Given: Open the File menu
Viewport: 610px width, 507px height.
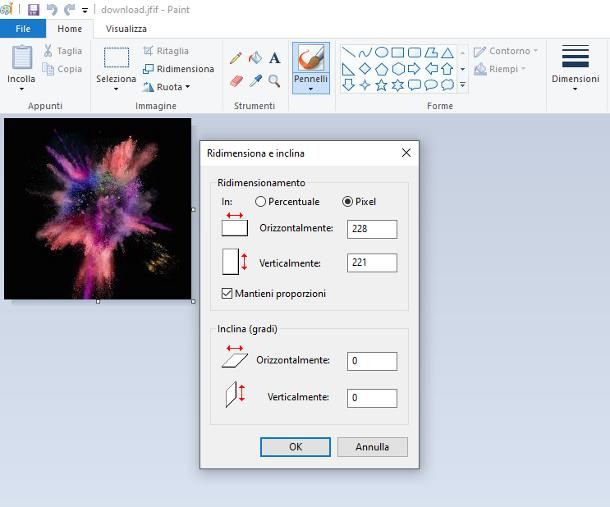Looking at the screenshot, I should pyautogui.click(x=23, y=29).
